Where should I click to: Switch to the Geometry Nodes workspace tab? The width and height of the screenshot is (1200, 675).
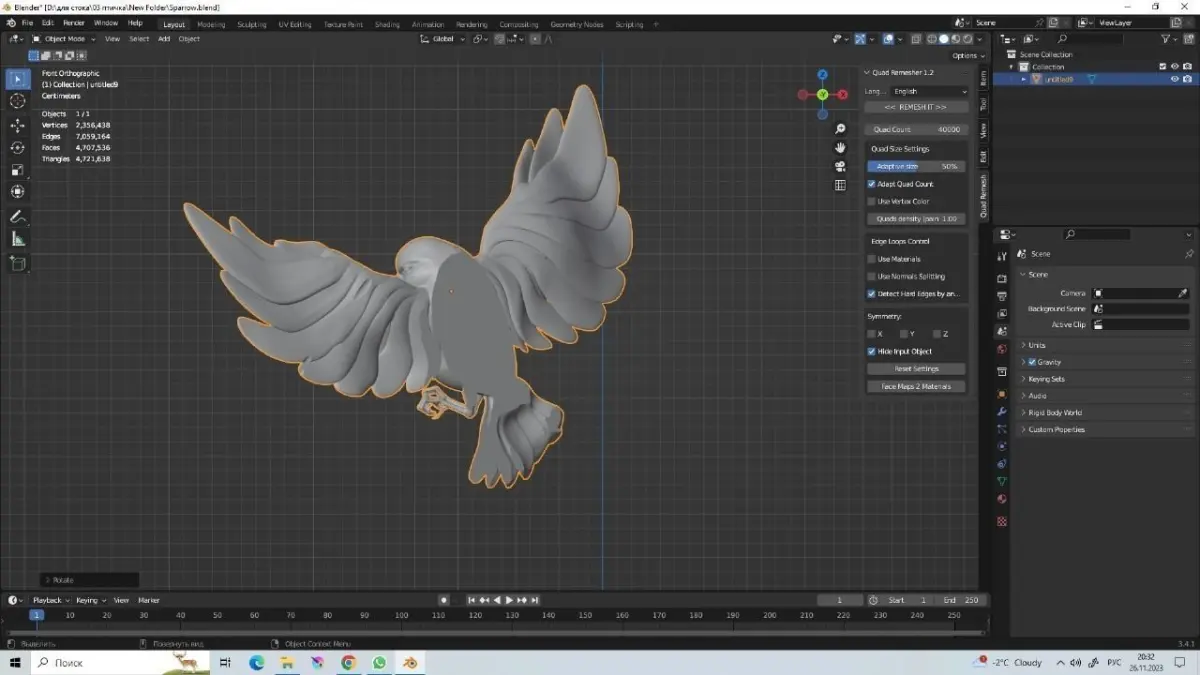(x=577, y=24)
